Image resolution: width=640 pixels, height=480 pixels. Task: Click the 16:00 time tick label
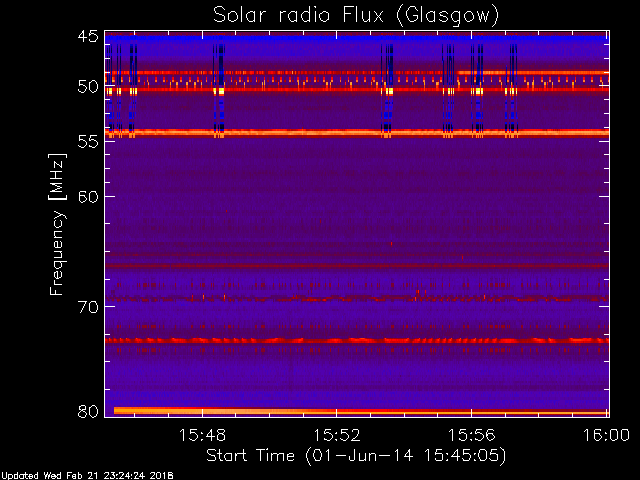tap(606, 435)
